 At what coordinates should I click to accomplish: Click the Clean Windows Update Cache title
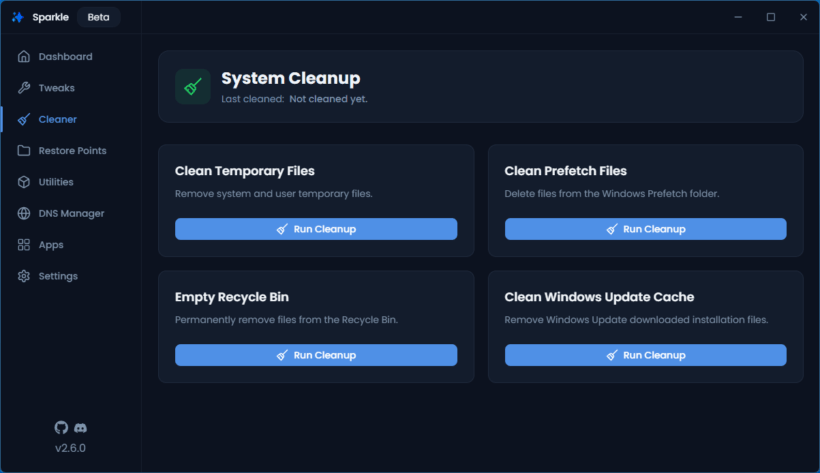point(599,297)
